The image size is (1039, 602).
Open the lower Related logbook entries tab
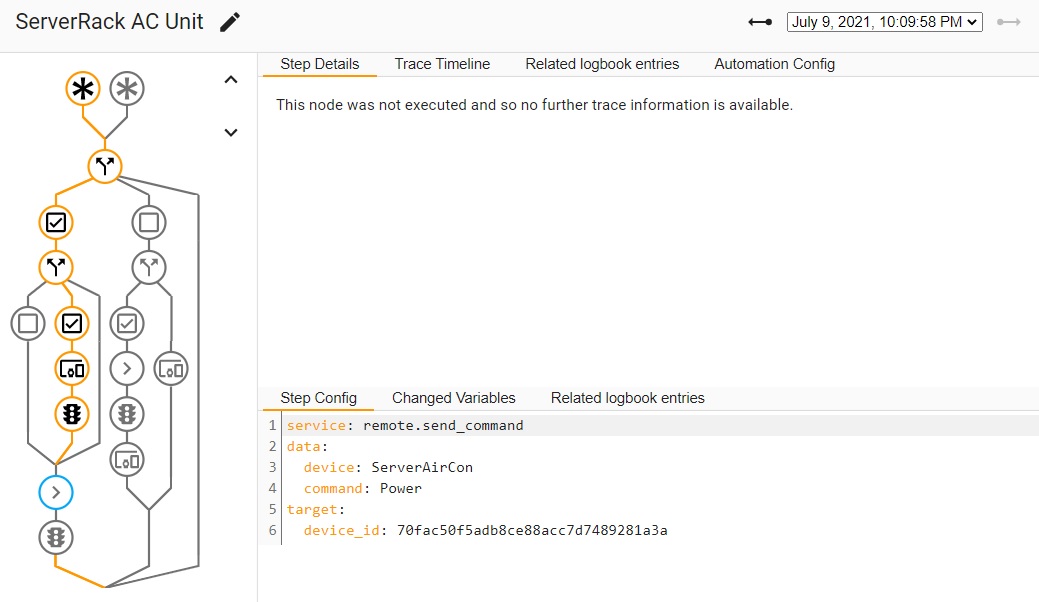(x=628, y=398)
